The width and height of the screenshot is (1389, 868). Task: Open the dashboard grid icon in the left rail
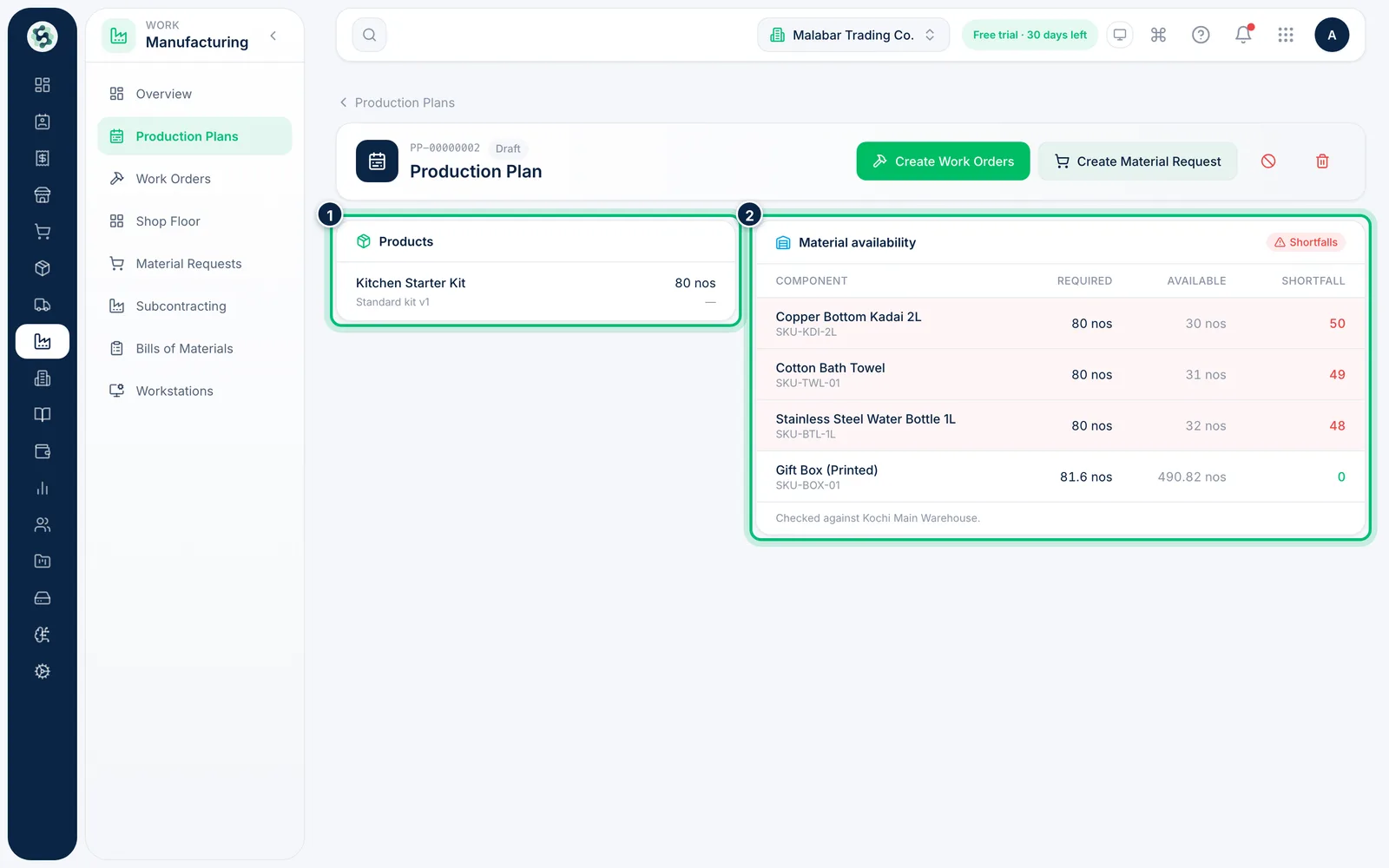pos(42,85)
